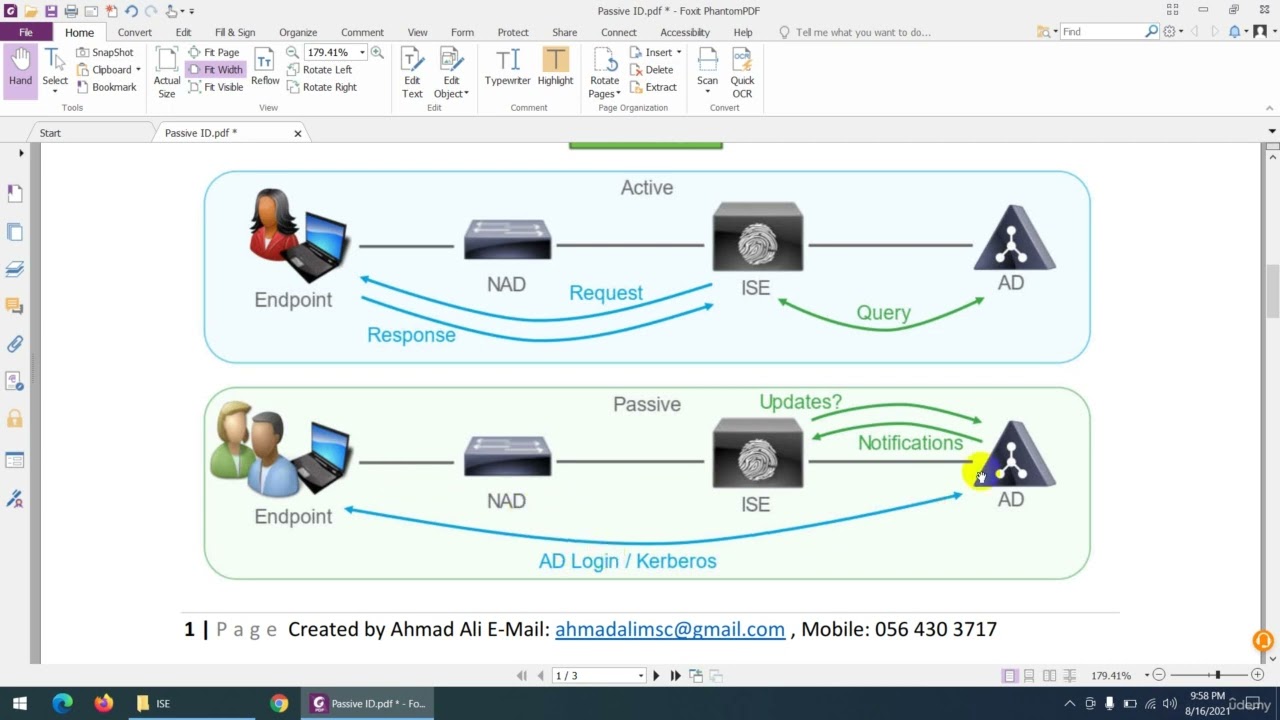Save the document using the floppy icon
Viewport: 1280px width, 720px height.
[x=51, y=11]
